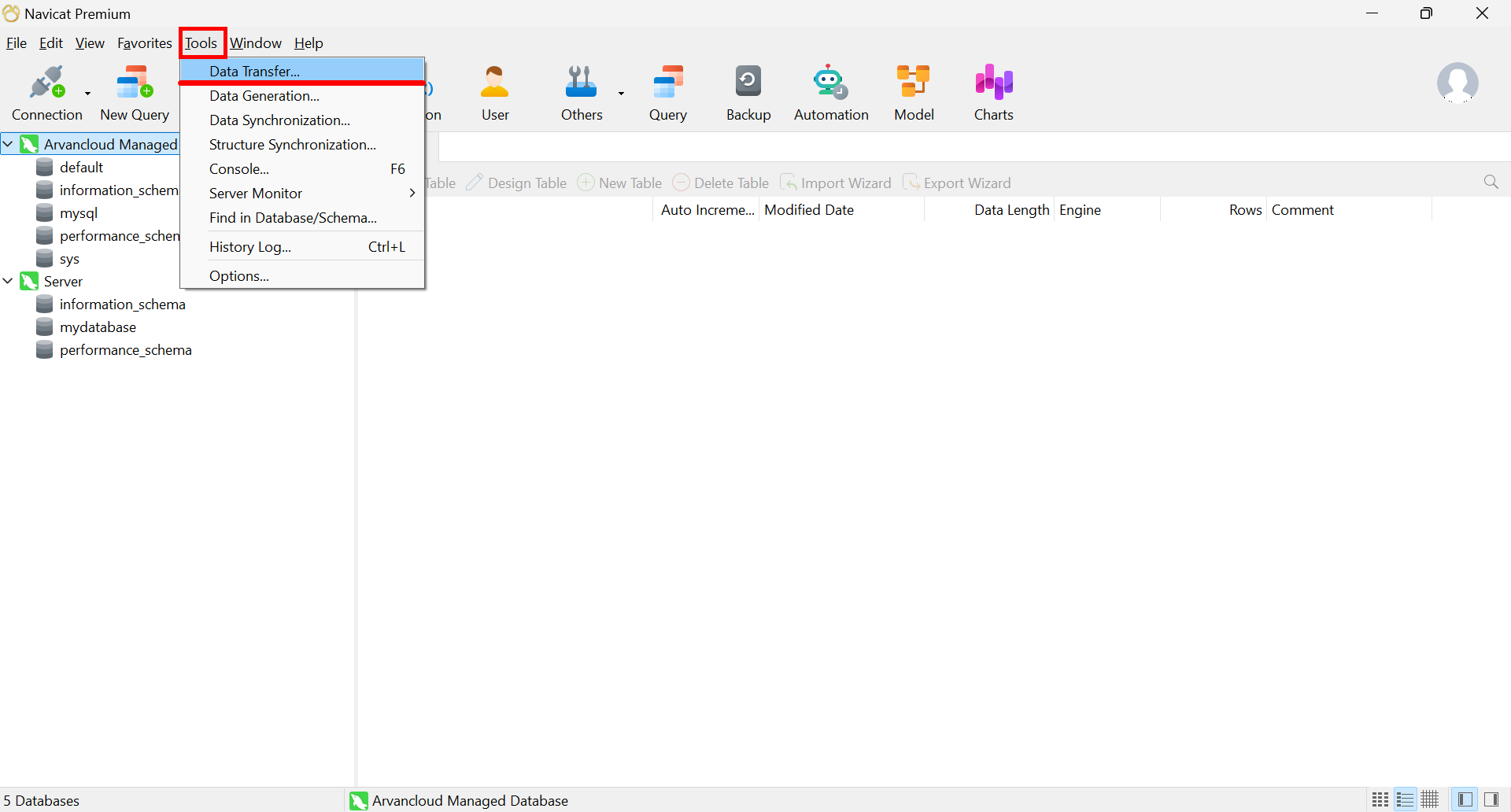Toggle the right information pane button
Screen dimensions: 1511x812
click(1491, 799)
